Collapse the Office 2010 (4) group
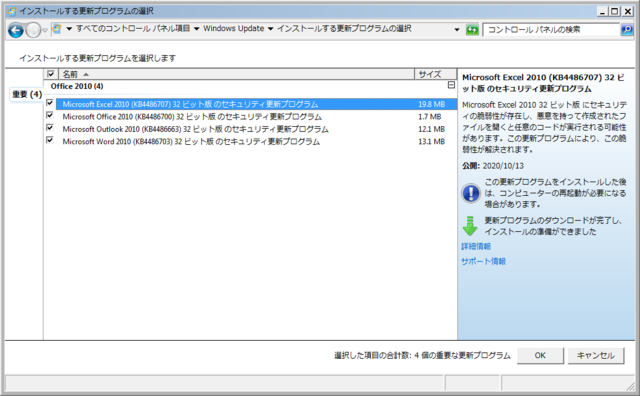This screenshot has width=640, height=396. [x=451, y=85]
